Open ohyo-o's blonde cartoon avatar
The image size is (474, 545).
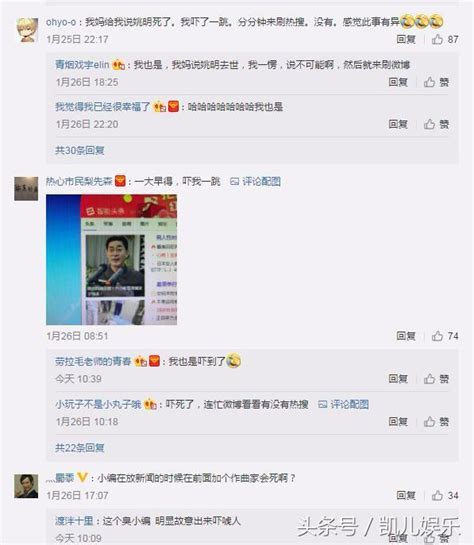point(26,30)
